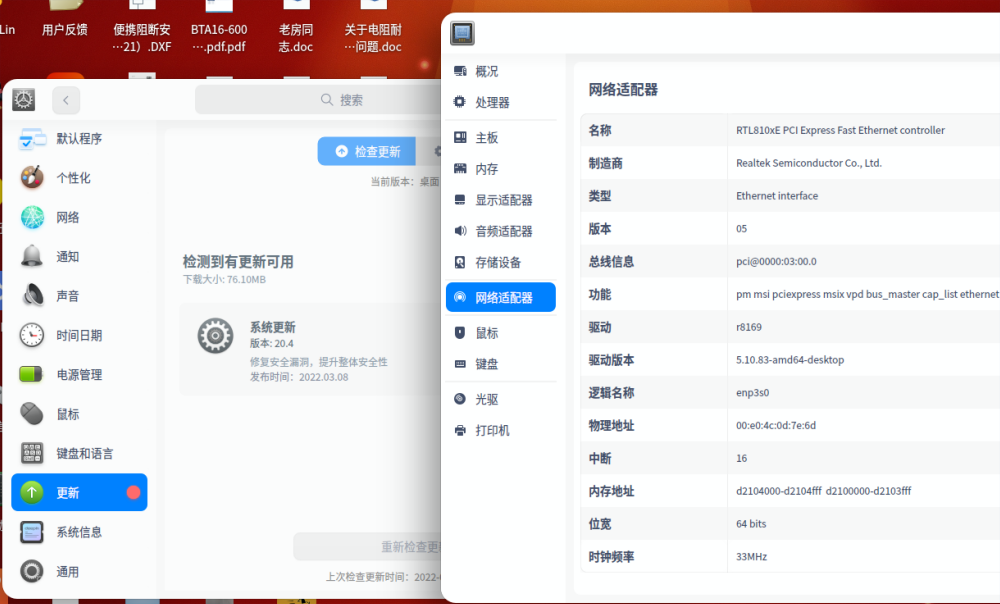Viewport: 1000px width, 604px height.
Task: Click the RTL810xE PCI Express name value
Action: [x=840, y=130]
